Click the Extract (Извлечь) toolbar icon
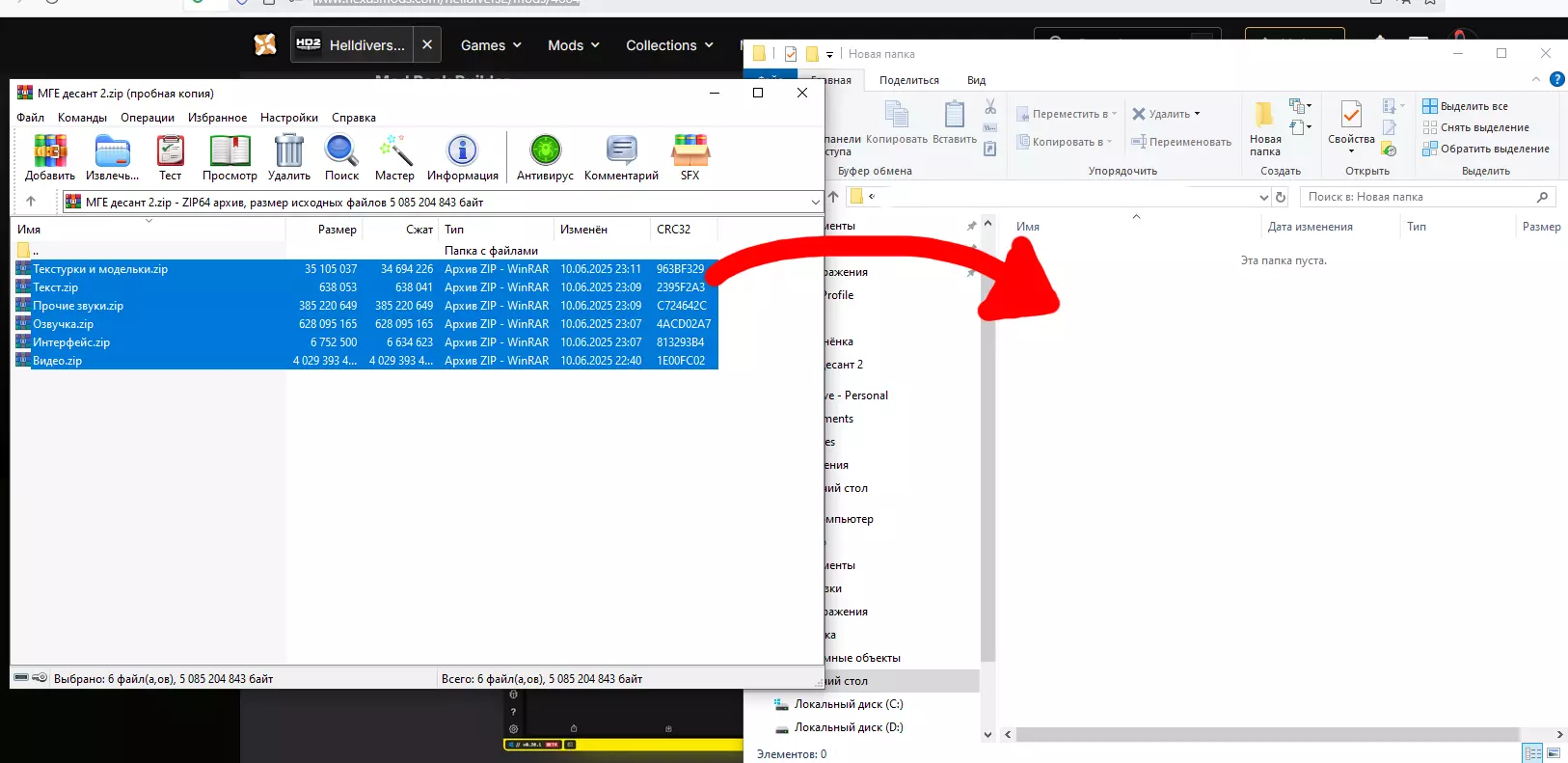The image size is (1568, 763). pyautogui.click(x=112, y=152)
